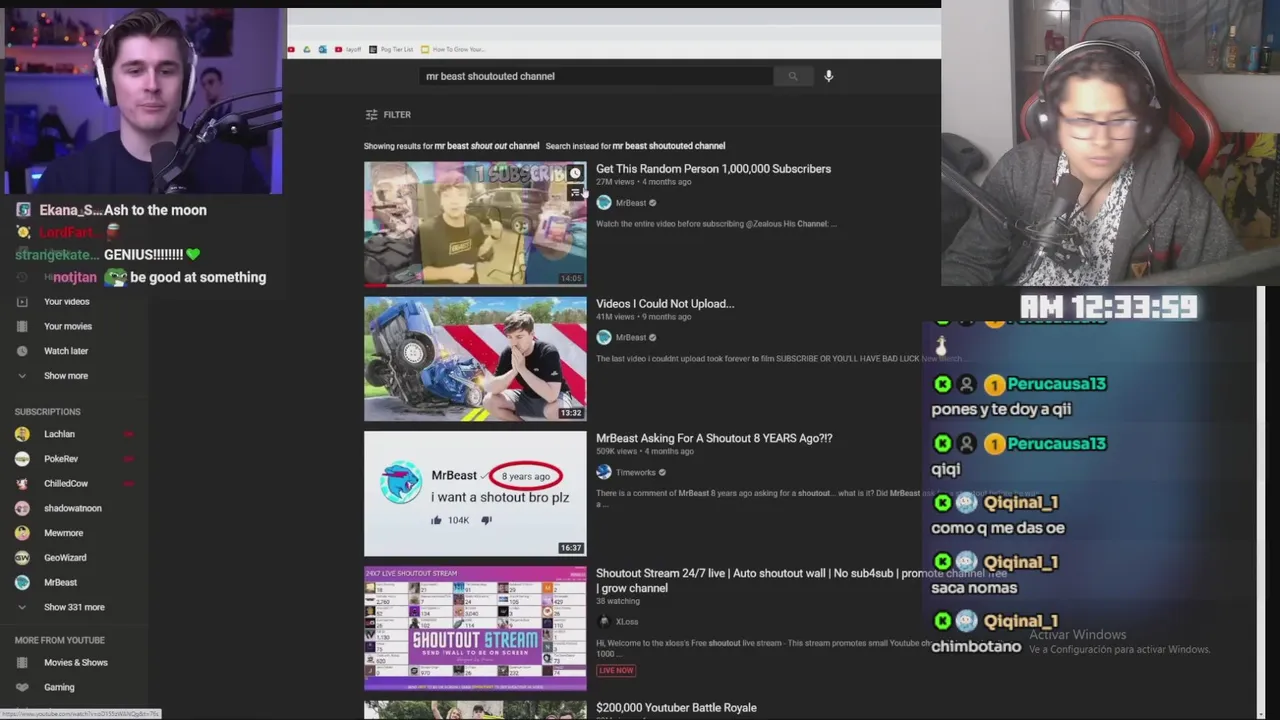Open Mewmore channel avatar

(22, 533)
